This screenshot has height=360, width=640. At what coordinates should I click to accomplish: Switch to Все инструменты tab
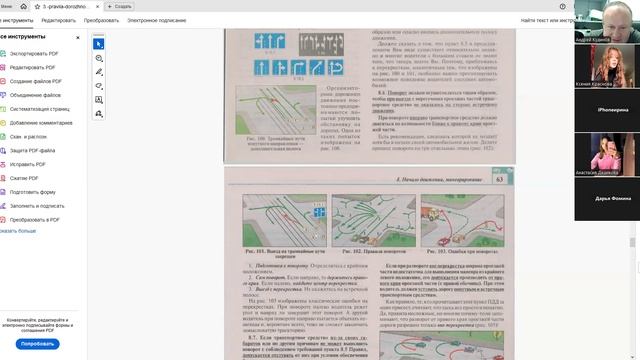tap(16, 20)
